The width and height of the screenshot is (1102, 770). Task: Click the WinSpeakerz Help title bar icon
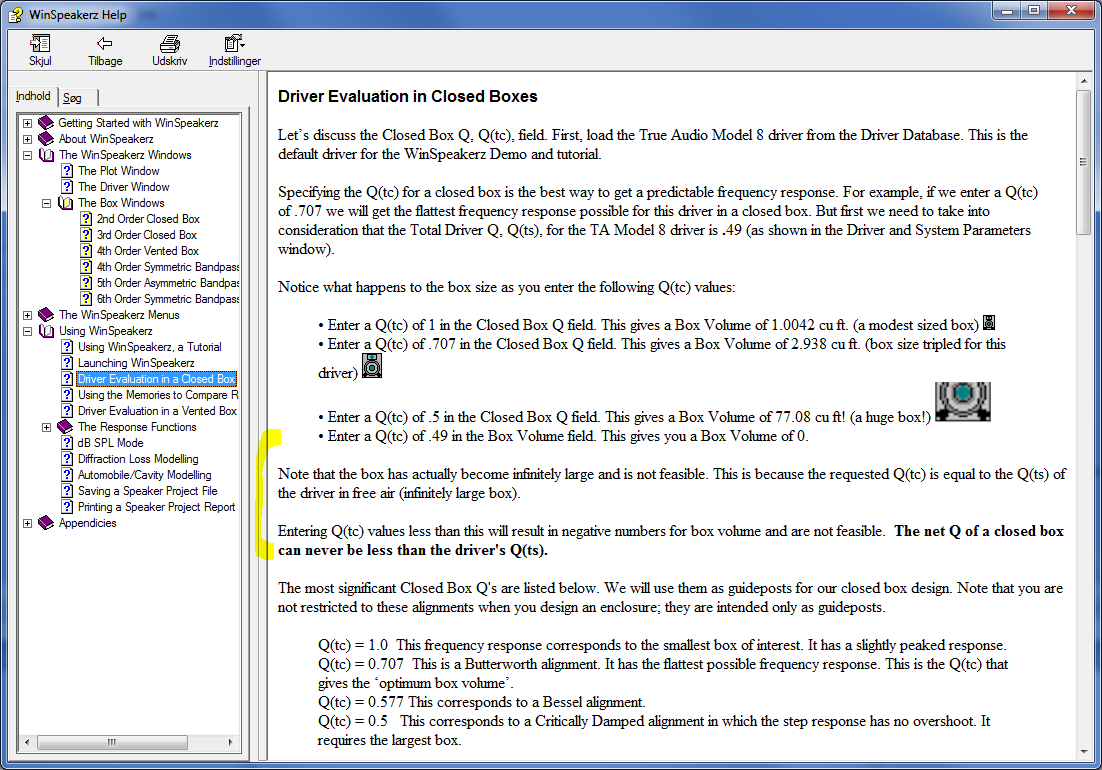[15, 15]
